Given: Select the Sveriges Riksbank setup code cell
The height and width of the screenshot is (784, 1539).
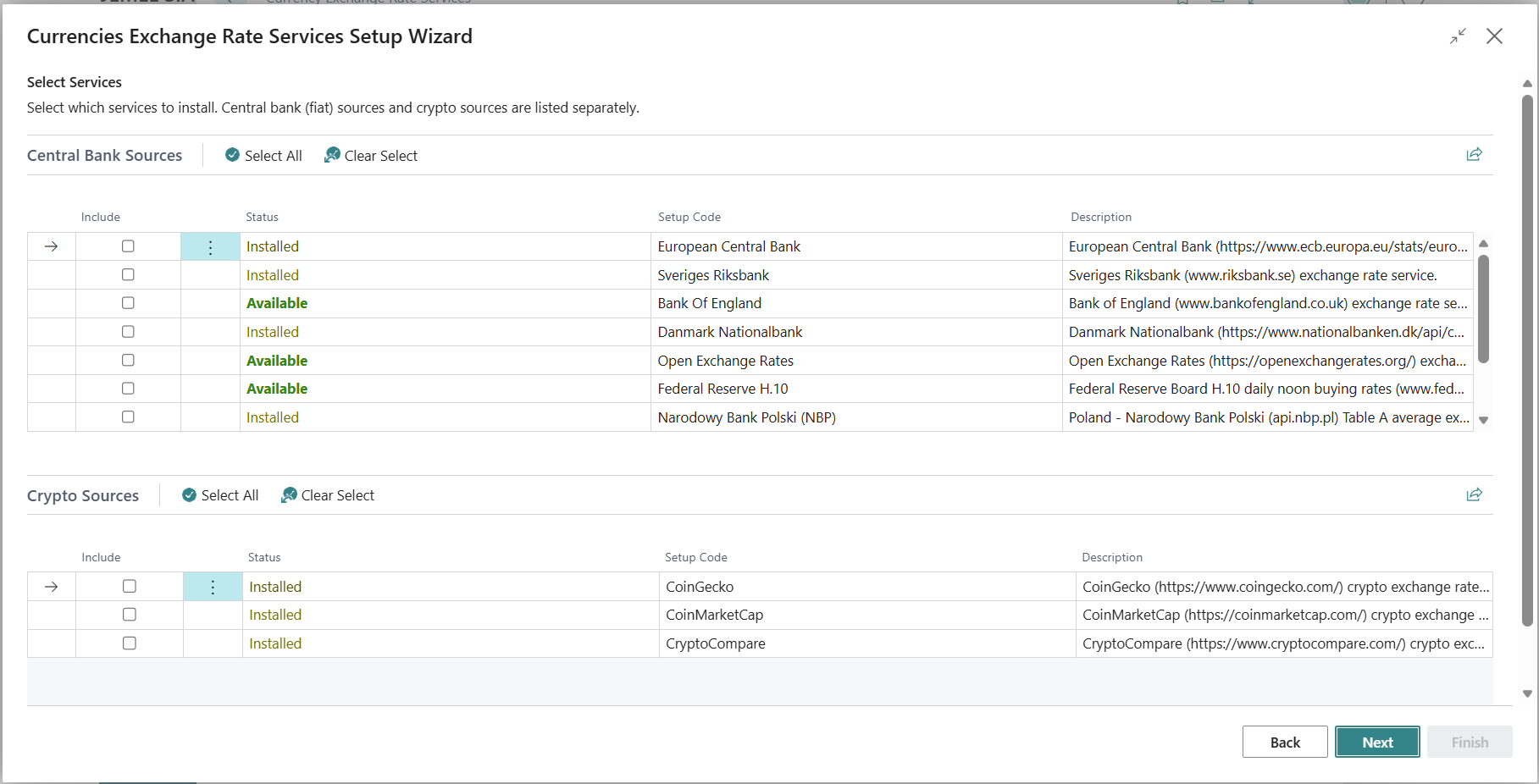Looking at the screenshot, I should 856,275.
